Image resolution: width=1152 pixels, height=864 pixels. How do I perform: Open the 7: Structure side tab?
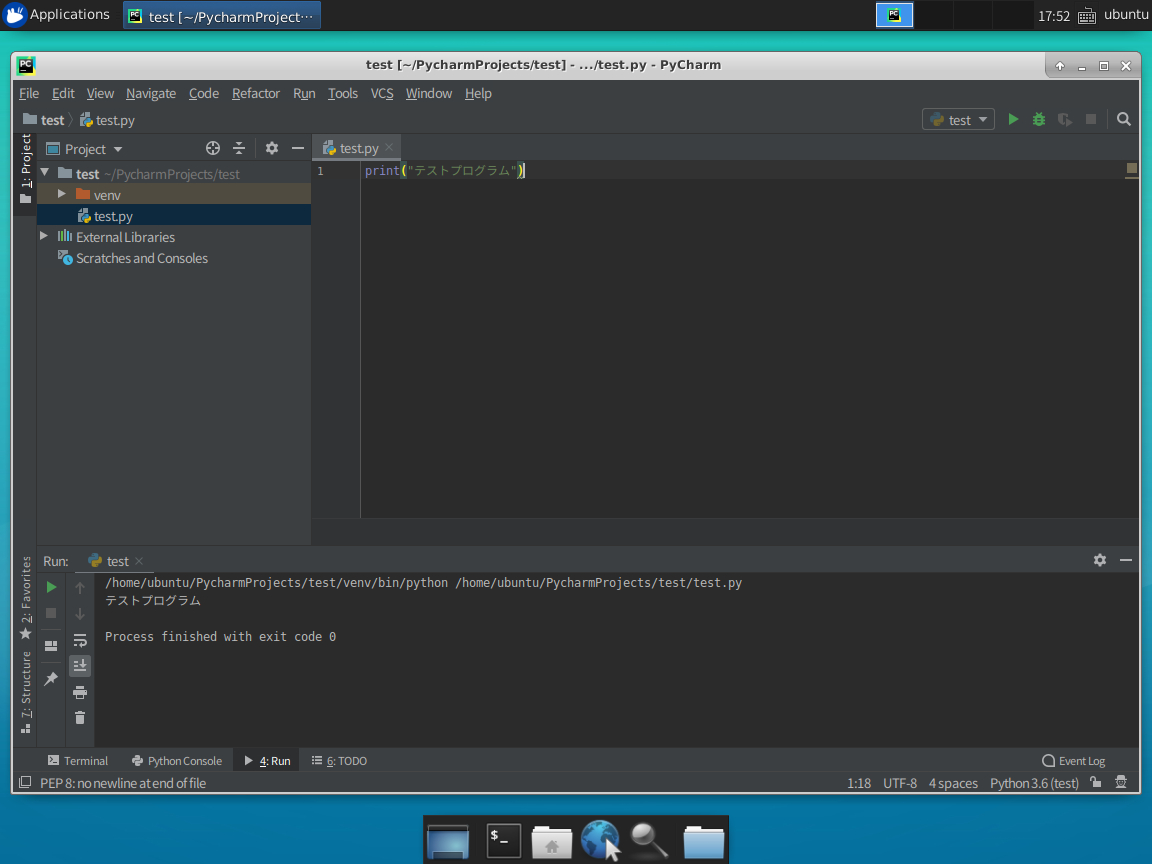pos(26,691)
